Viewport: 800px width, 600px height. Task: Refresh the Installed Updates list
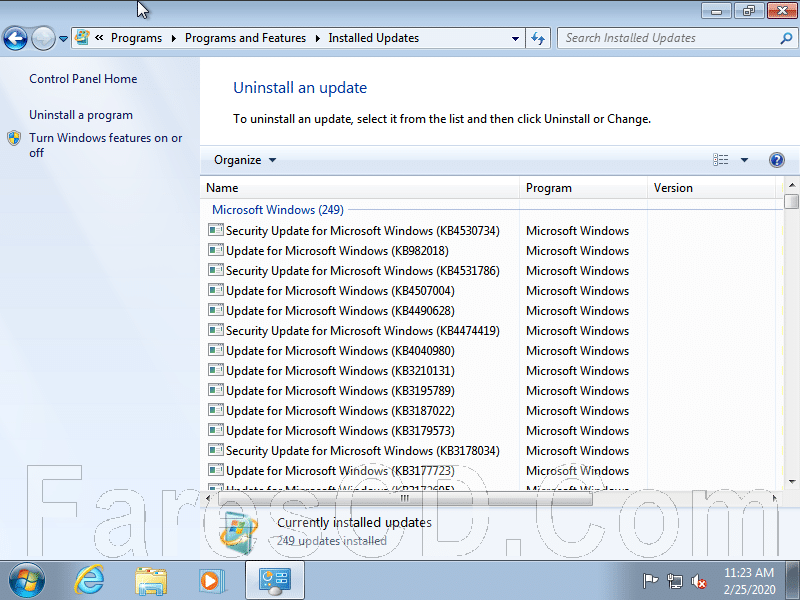(538, 38)
